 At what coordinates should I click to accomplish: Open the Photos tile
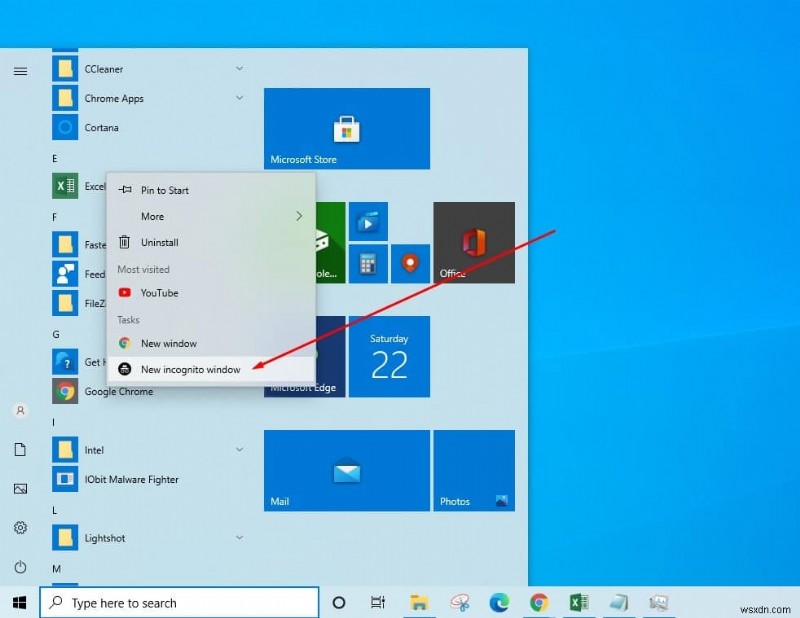pyautogui.click(x=474, y=470)
